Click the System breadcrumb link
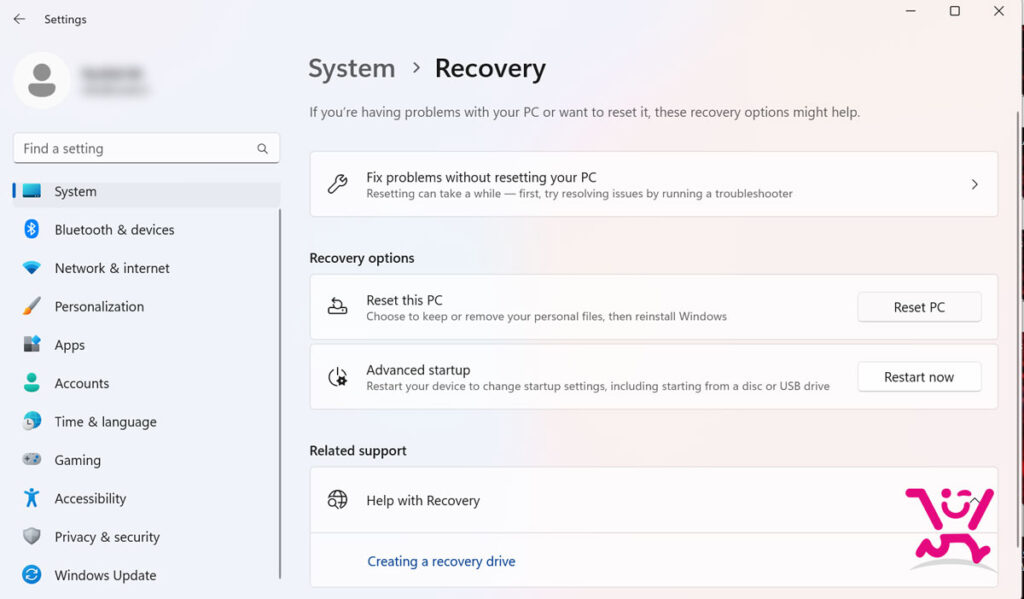 [x=351, y=69]
